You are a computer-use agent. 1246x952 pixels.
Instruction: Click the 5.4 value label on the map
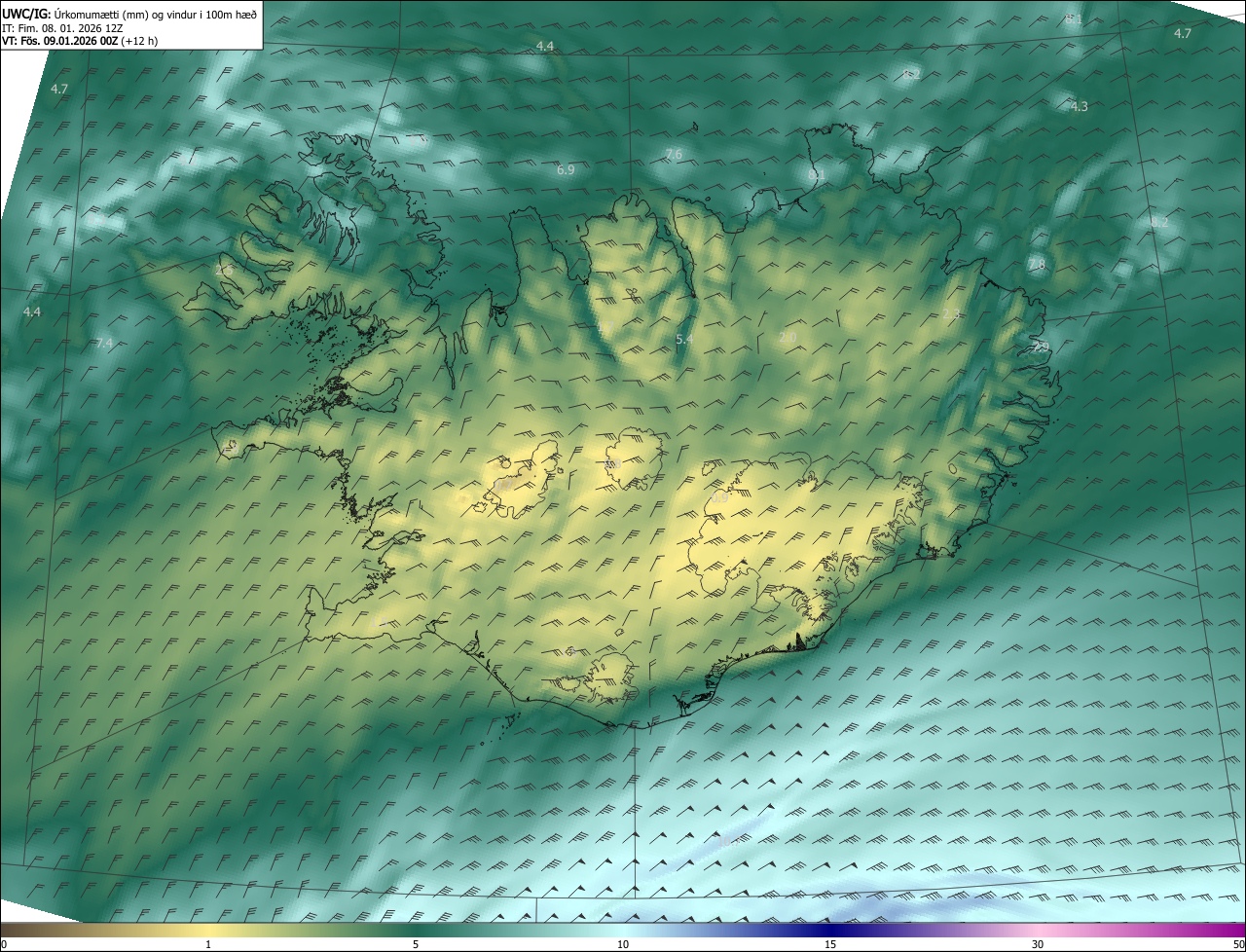tap(684, 339)
